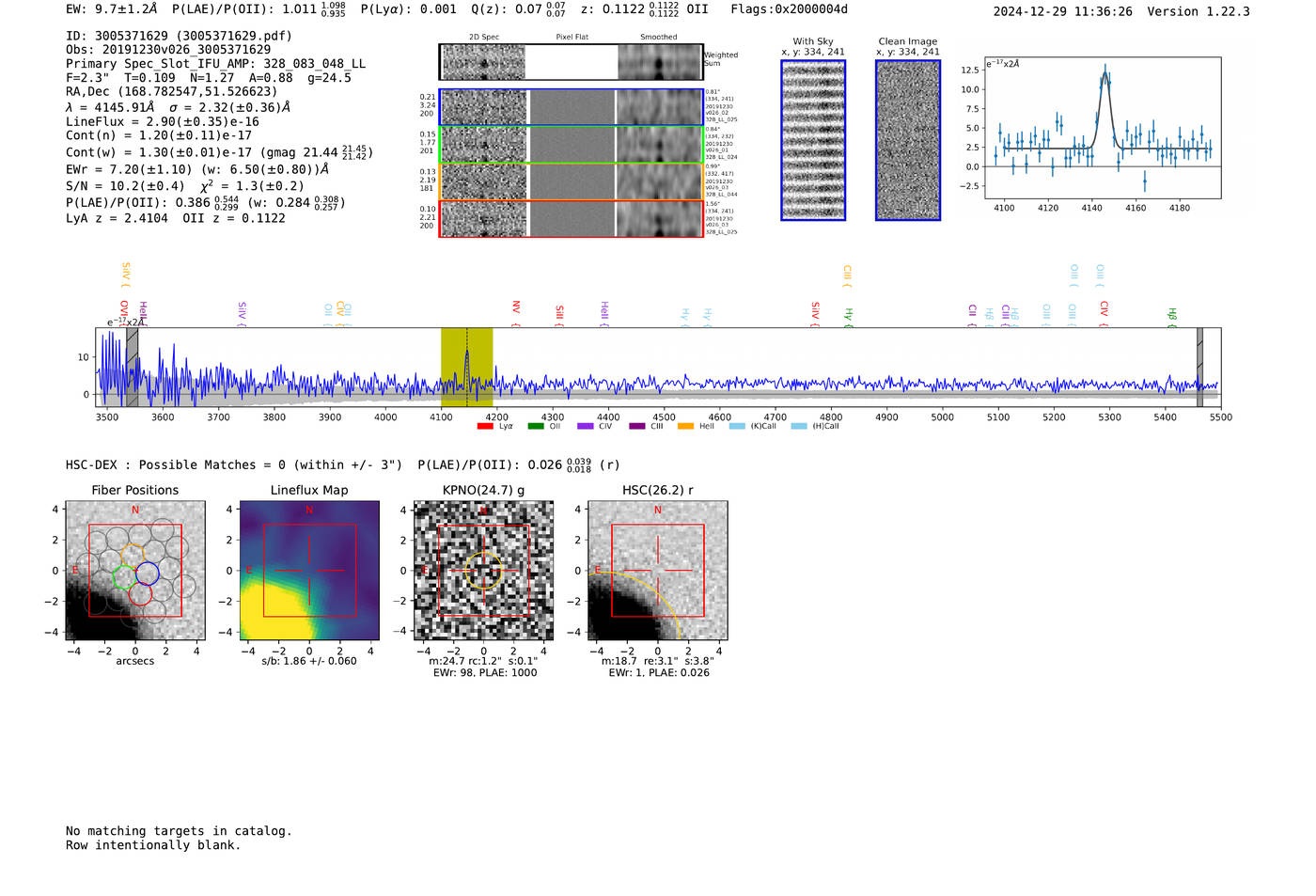Select the blue-bordered fiber 2D Spec cutout
The width and height of the screenshot is (1316, 896).
tap(484, 107)
